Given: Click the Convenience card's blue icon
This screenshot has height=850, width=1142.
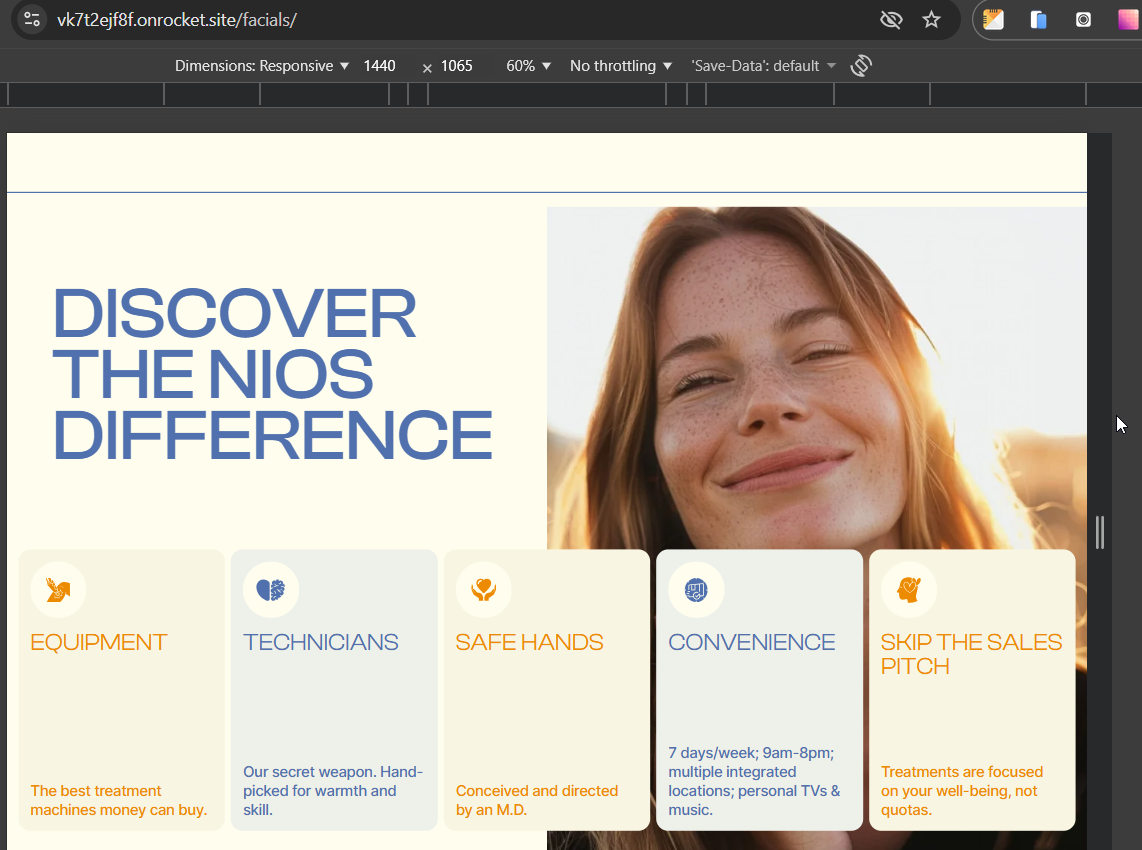Looking at the screenshot, I should [696, 590].
